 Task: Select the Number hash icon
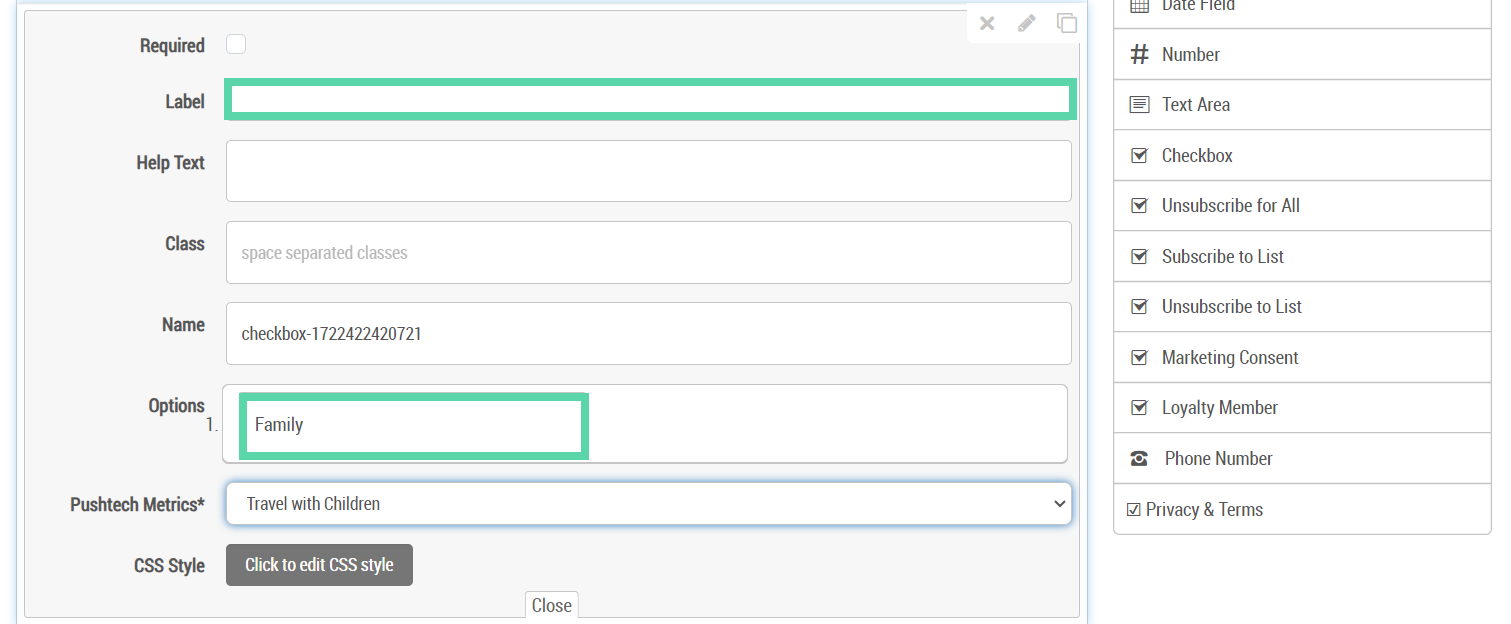click(x=1139, y=54)
